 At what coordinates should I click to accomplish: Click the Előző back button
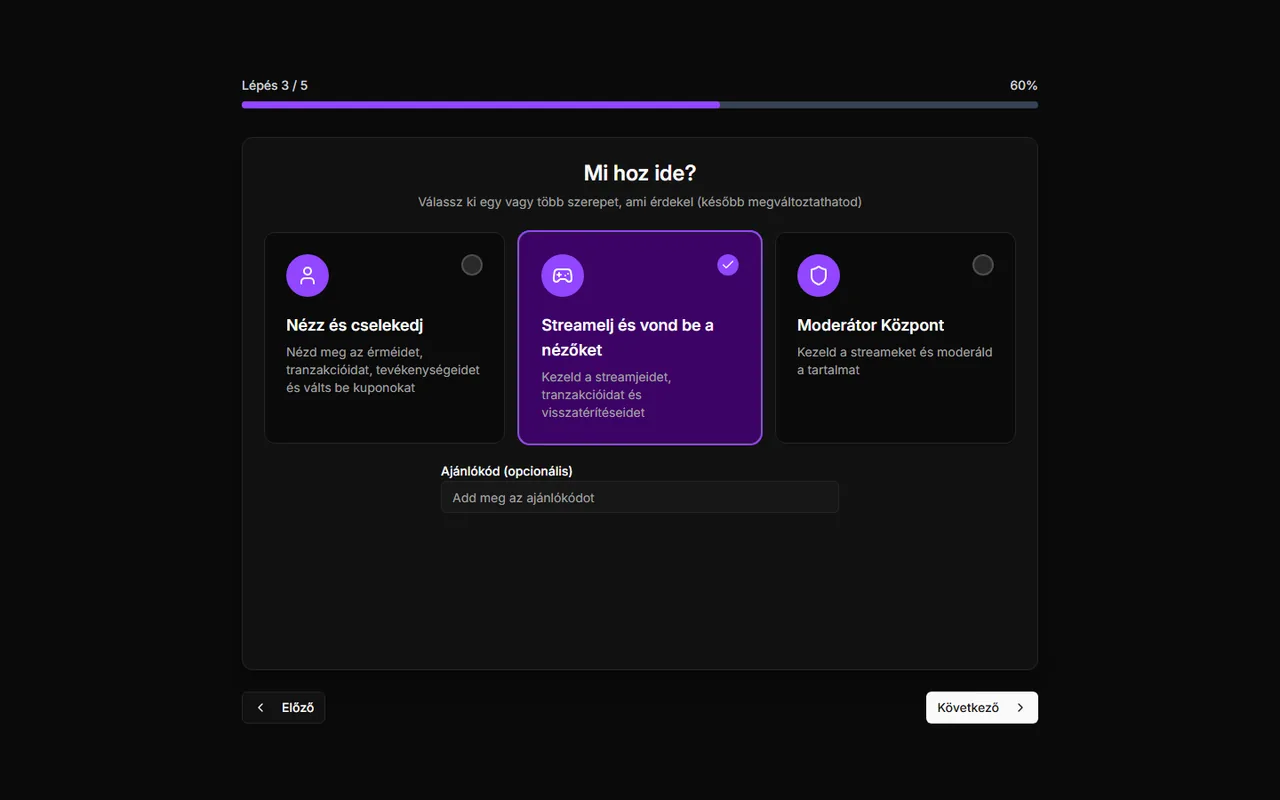click(x=283, y=707)
